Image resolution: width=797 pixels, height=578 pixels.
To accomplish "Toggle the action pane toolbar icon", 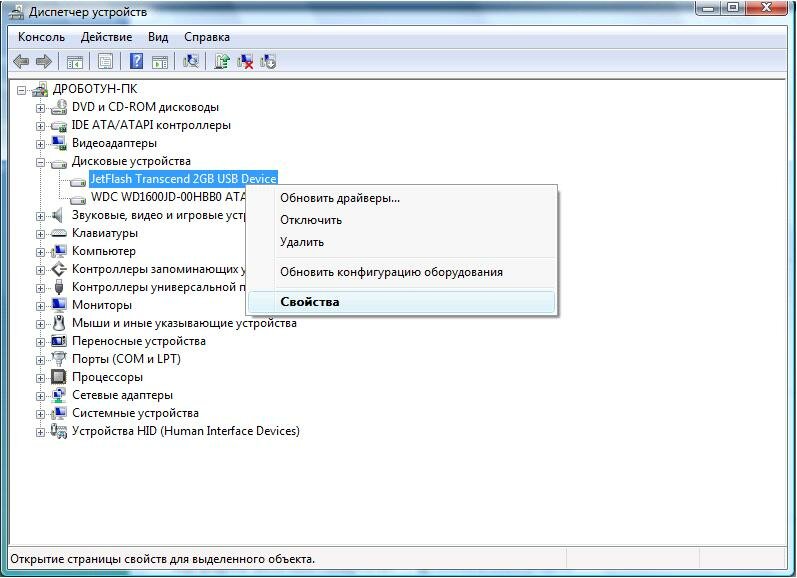I will pos(160,62).
